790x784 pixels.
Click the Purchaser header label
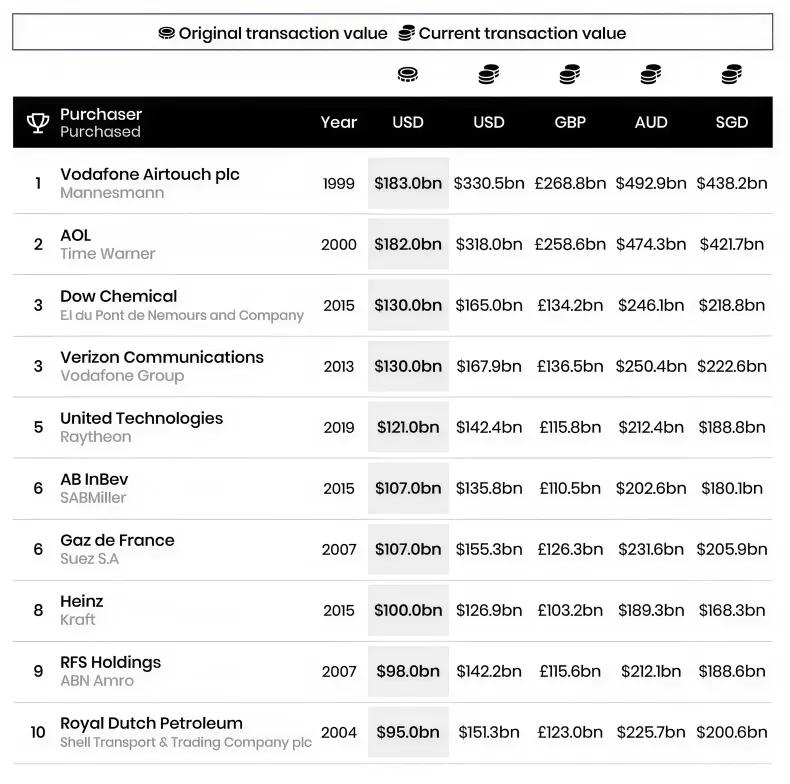click(101, 114)
